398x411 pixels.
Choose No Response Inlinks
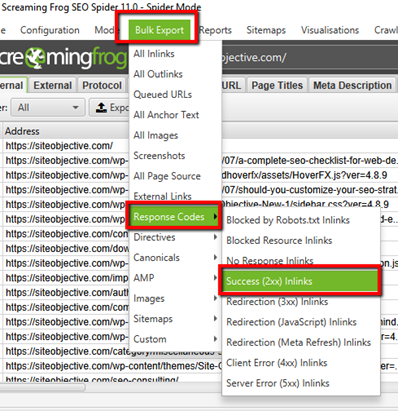click(301, 260)
